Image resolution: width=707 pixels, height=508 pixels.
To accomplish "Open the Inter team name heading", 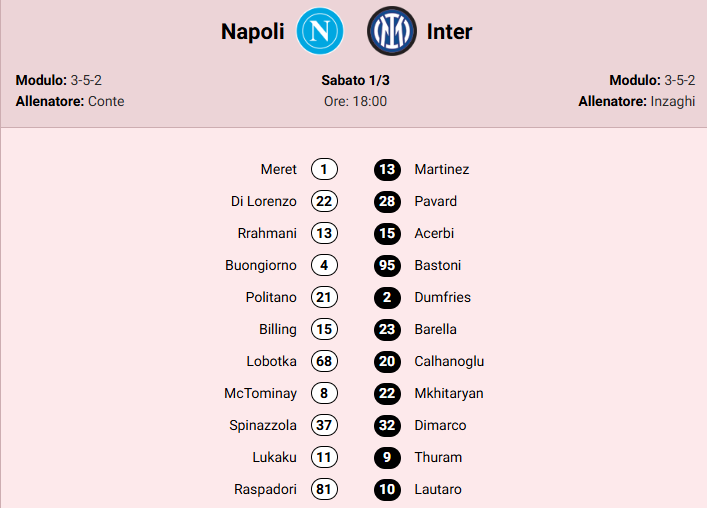I will pos(449,31).
